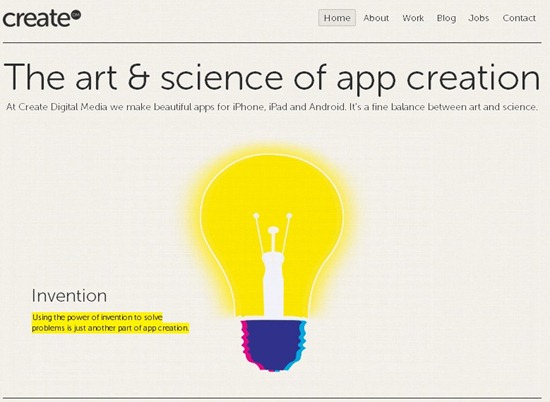This screenshot has height=402, width=550.
Task: Open the Jobs page
Action: click(x=478, y=18)
